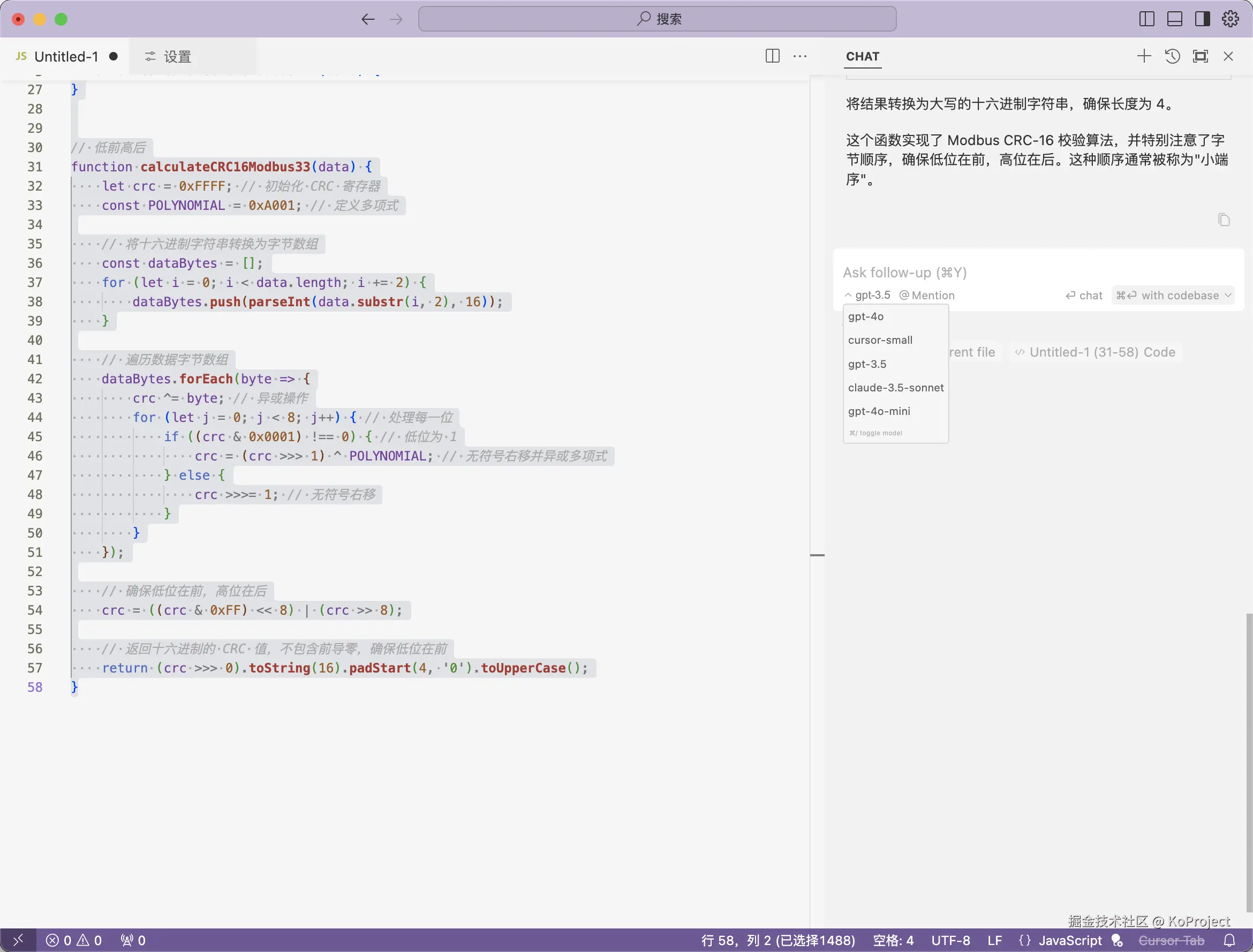This screenshot has height=952, width=1253.
Task: Click the search field in the title bar
Action: [x=657, y=19]
